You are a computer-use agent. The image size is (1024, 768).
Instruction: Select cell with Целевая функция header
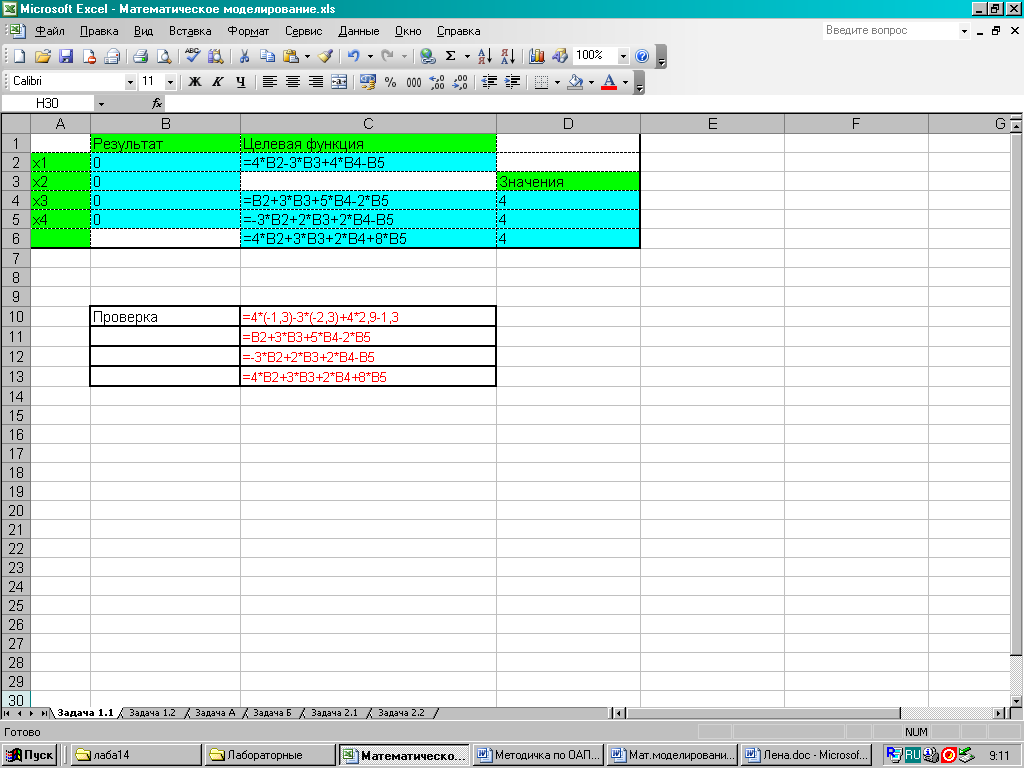(x=368, y=143)
